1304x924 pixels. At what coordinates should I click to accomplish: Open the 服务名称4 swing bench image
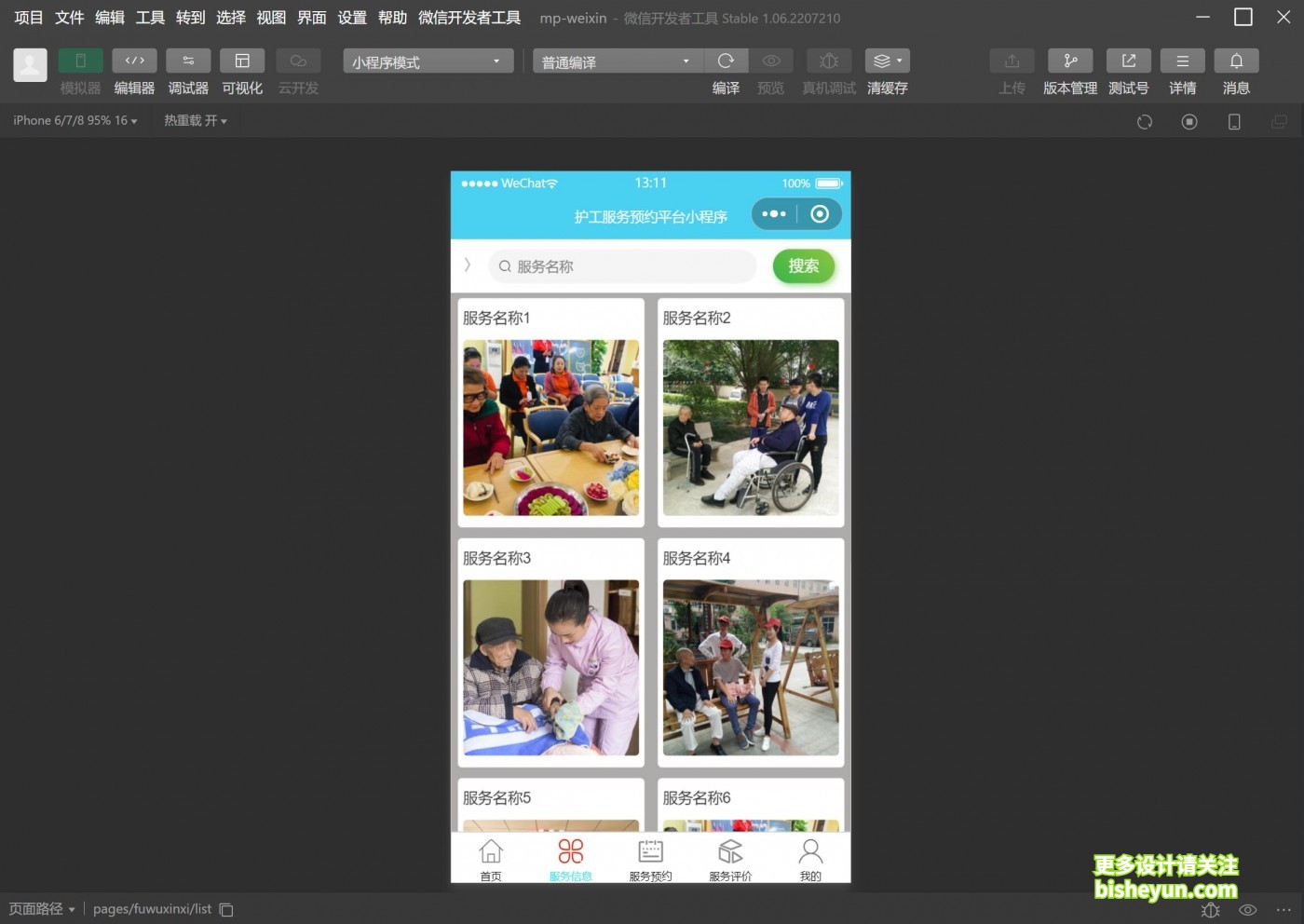(x=751, y=668)
